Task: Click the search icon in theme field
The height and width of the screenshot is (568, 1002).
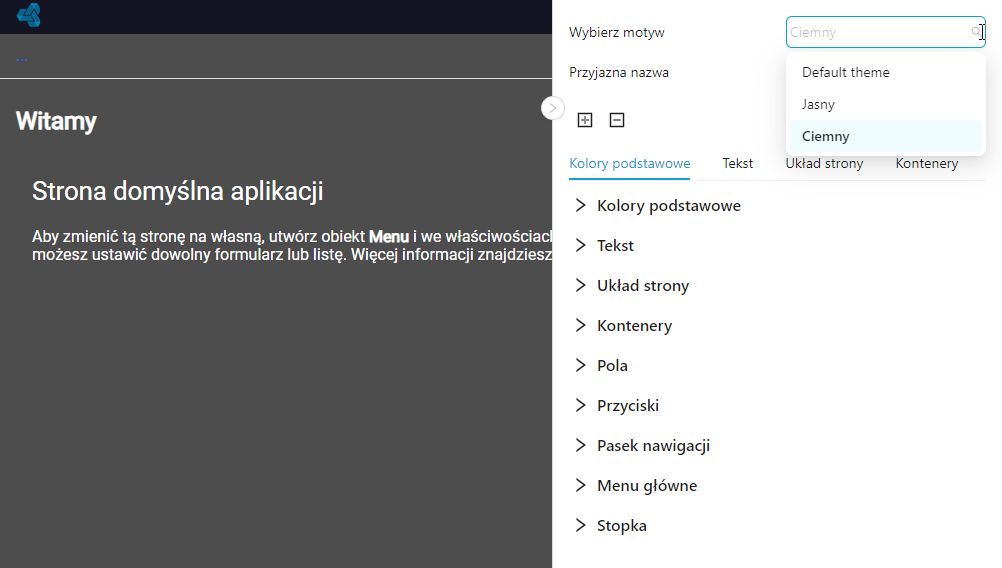Action: [976, 32]
